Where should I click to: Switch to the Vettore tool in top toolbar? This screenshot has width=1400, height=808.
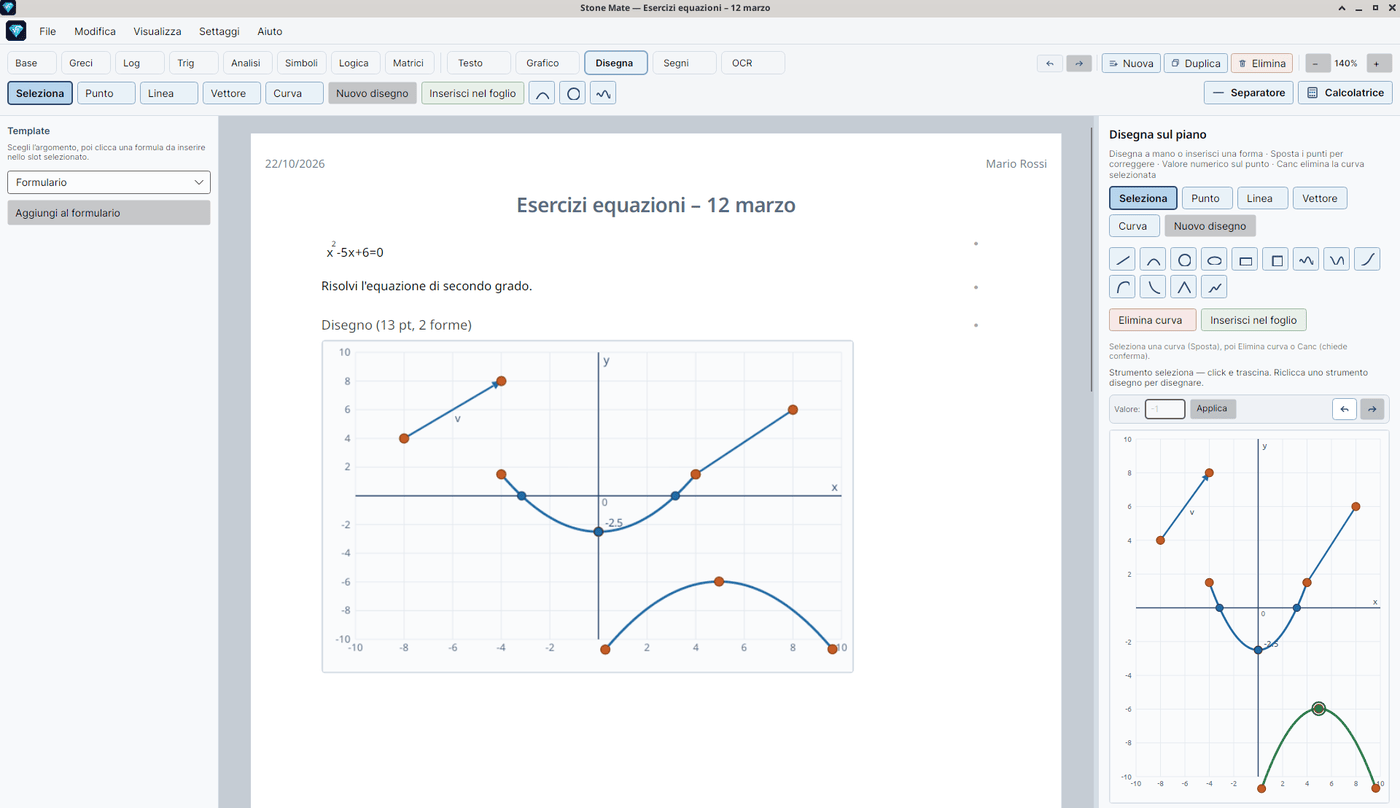coord(231,93)
